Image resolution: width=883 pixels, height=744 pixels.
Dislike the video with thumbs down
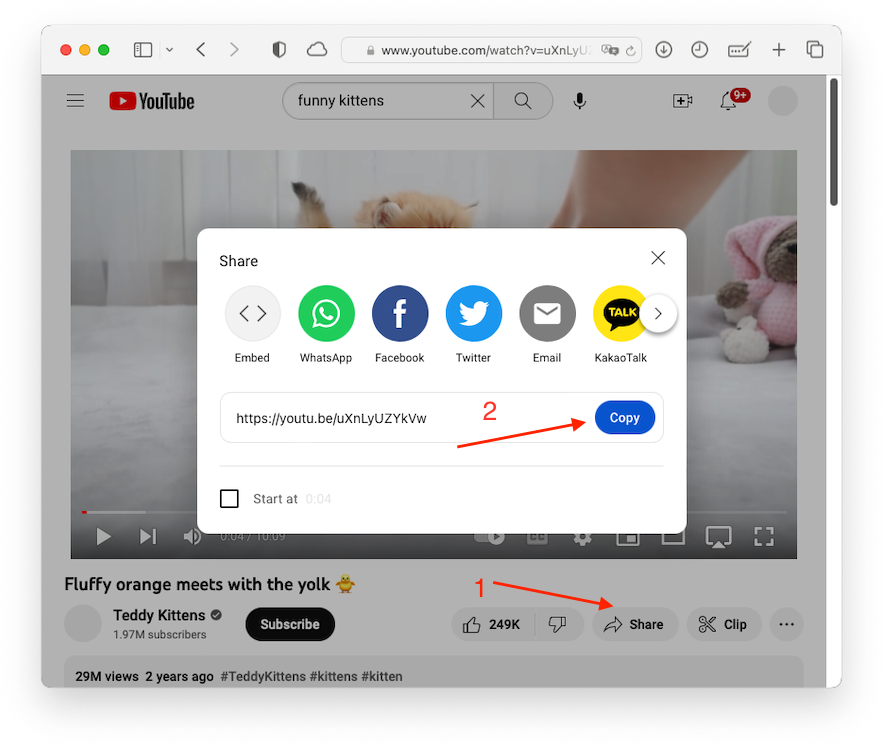558,624
